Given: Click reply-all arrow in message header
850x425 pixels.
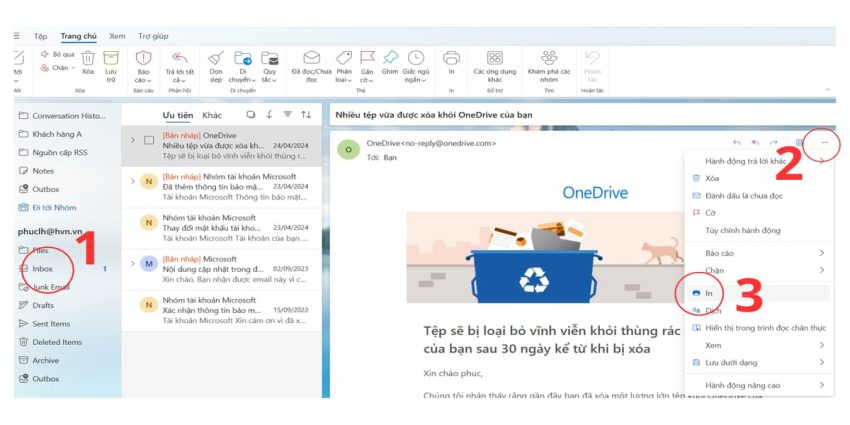Looking at the screenshot, I should click(755, 143).
